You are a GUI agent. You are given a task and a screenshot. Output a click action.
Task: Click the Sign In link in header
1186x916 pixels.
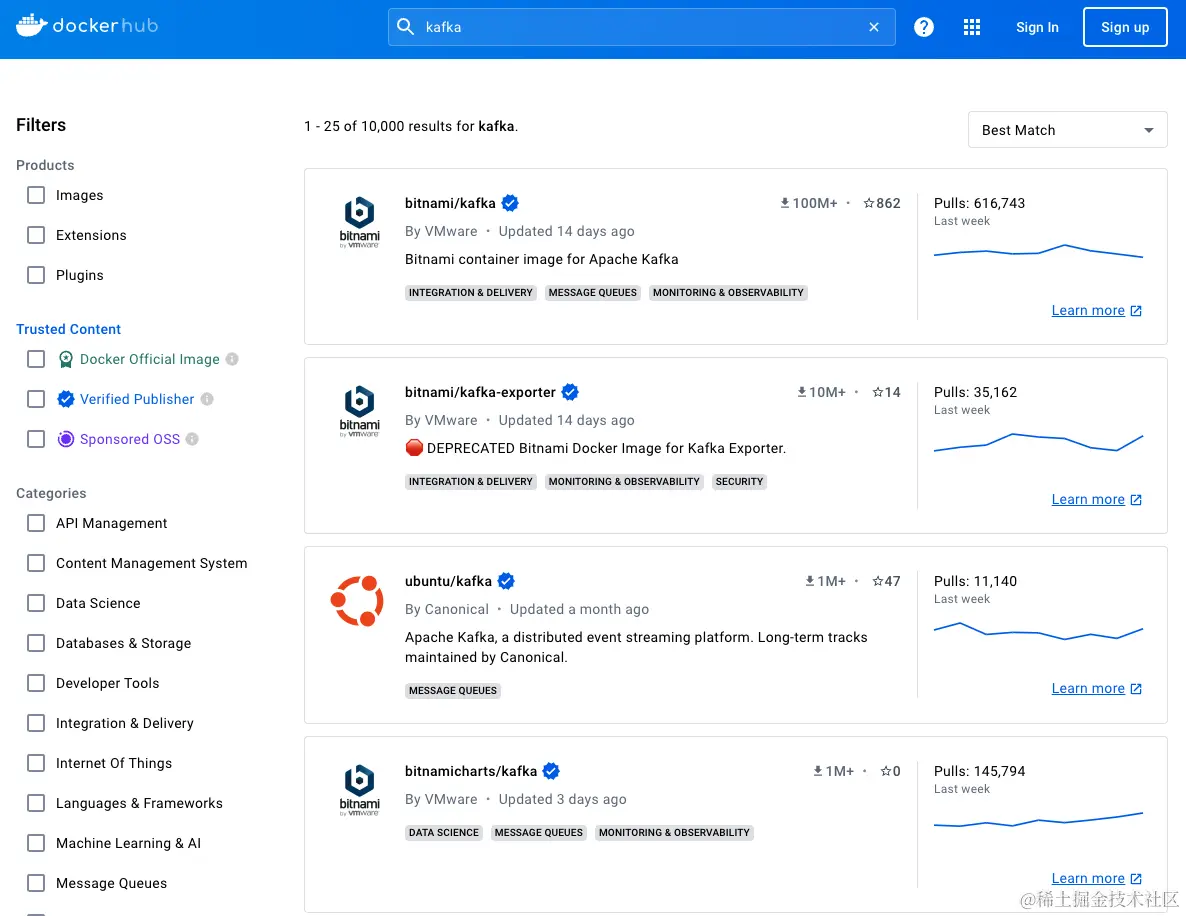tap(1037, 27)
